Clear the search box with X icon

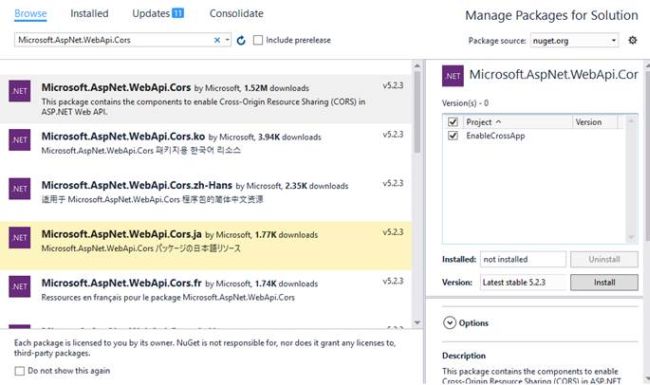(217, 40)
